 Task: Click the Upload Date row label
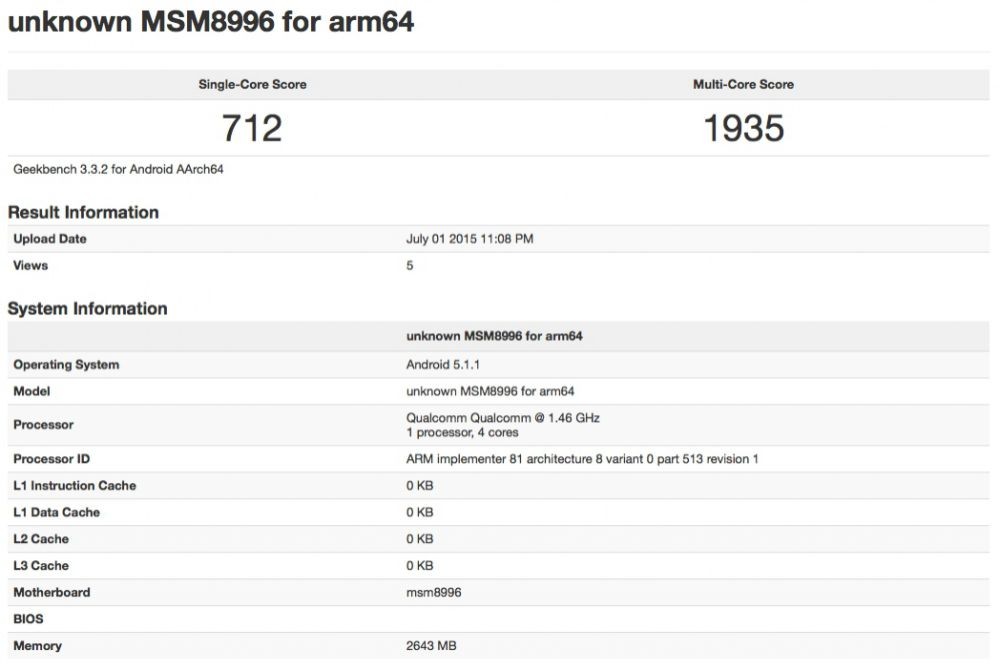pos(50,239)
